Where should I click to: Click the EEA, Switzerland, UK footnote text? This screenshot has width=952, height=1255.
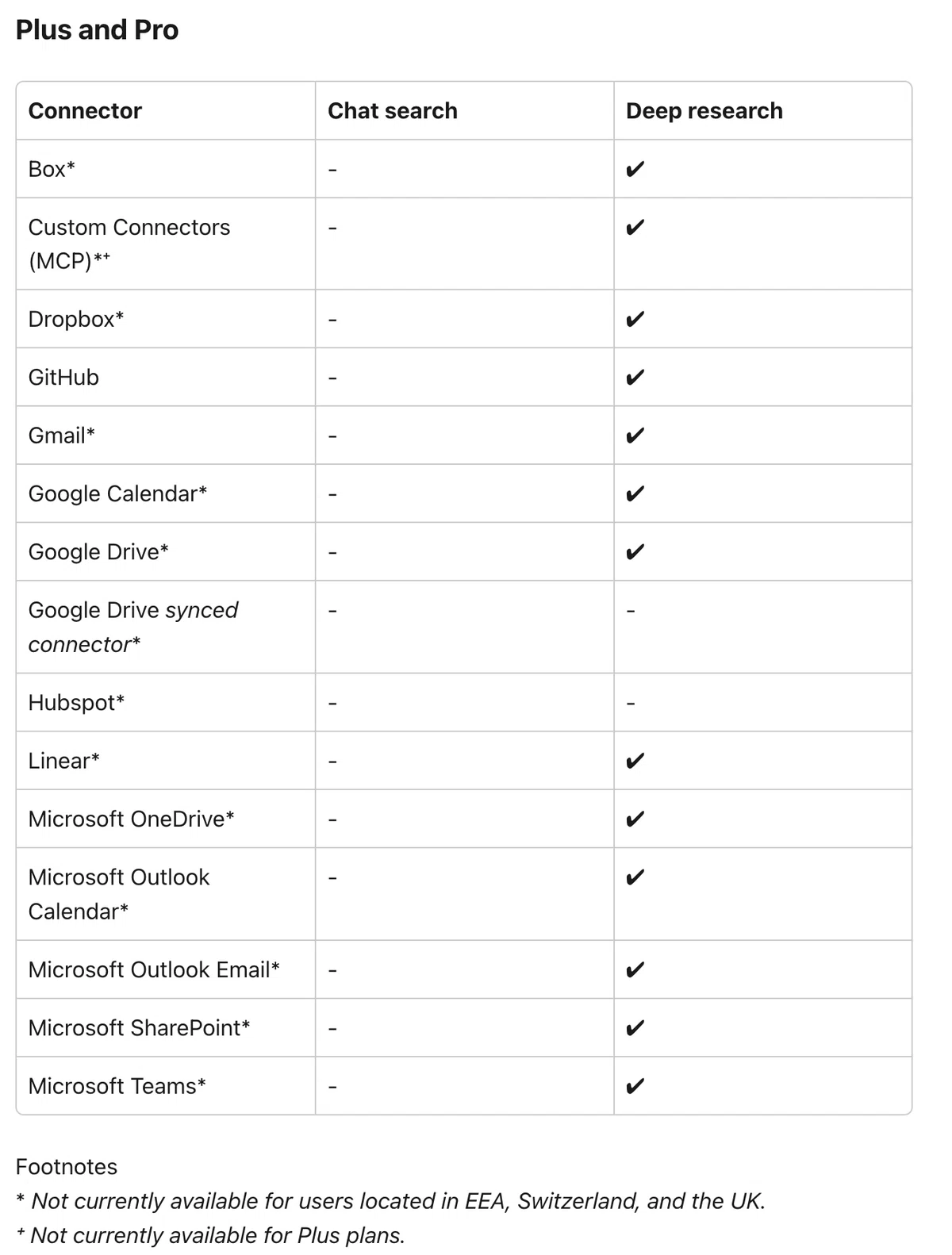[x=390, y=1201]
